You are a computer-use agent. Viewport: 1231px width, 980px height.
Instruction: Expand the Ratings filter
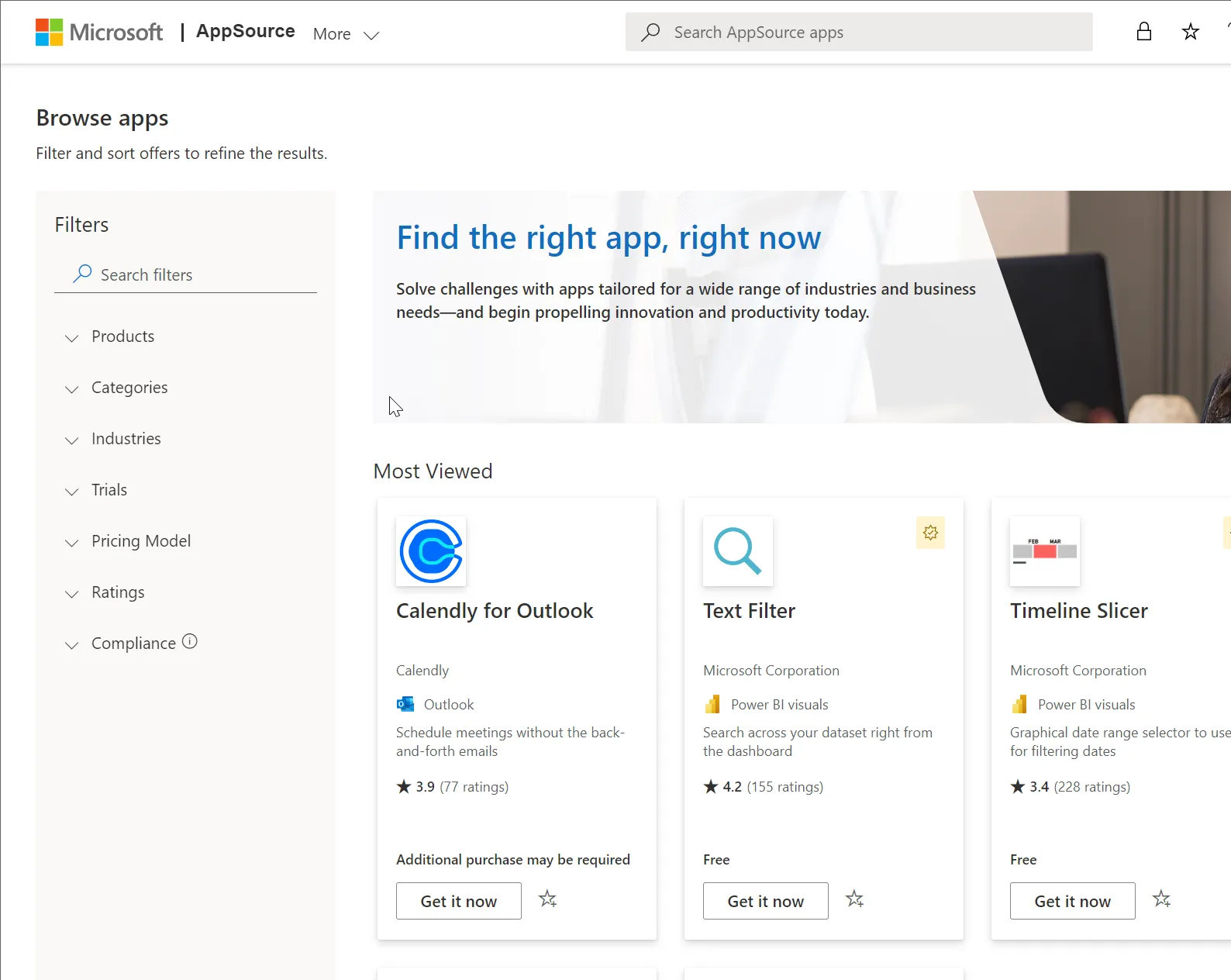pyautogui.click(x=105, y=592)
